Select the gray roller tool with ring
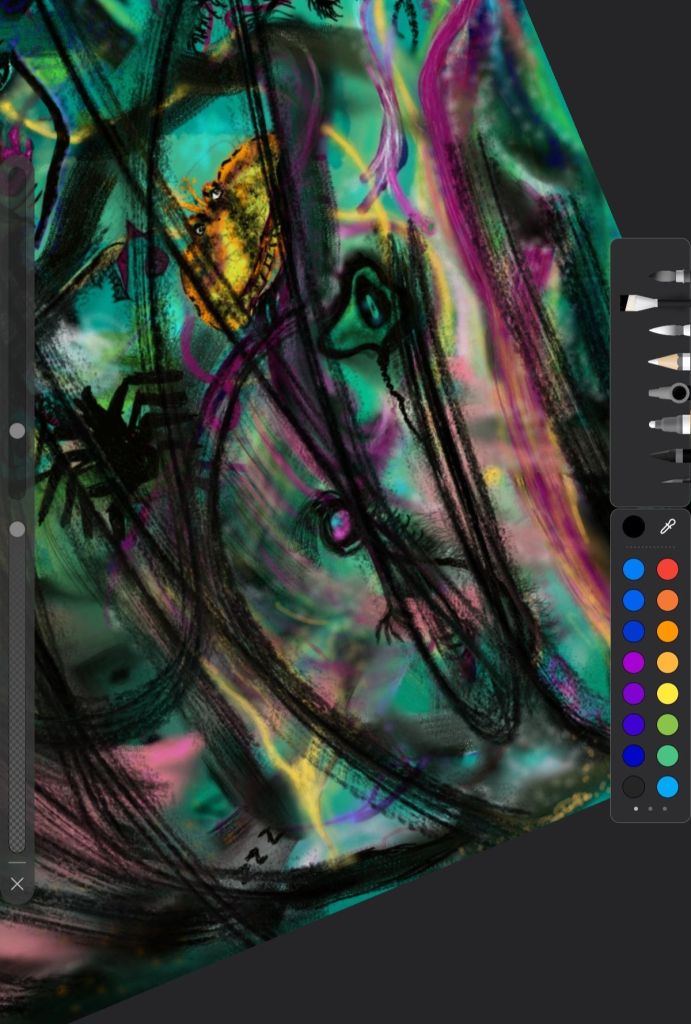691x1024 pixels. (669, 393)
